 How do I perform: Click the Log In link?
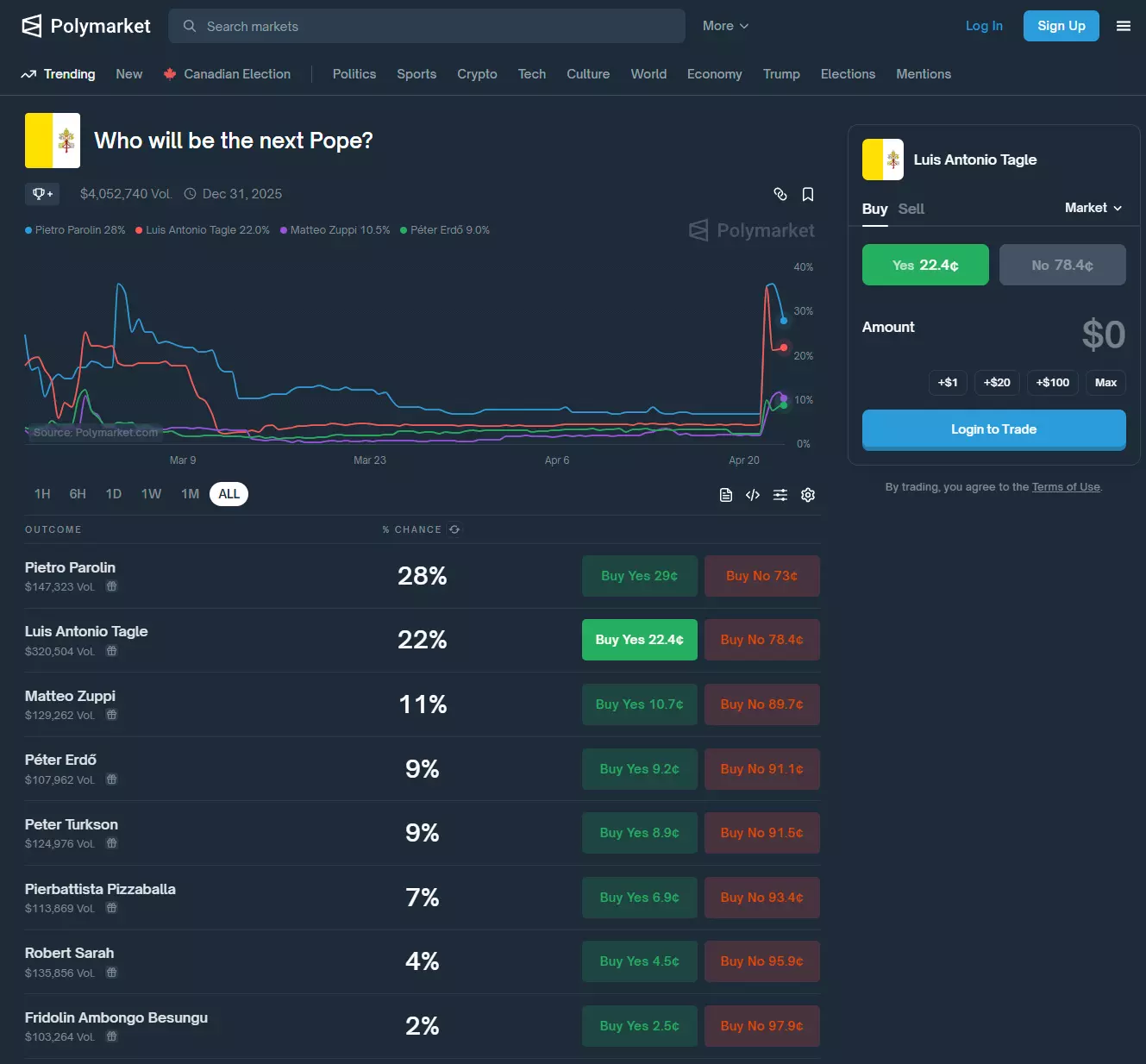pos(984,26)
